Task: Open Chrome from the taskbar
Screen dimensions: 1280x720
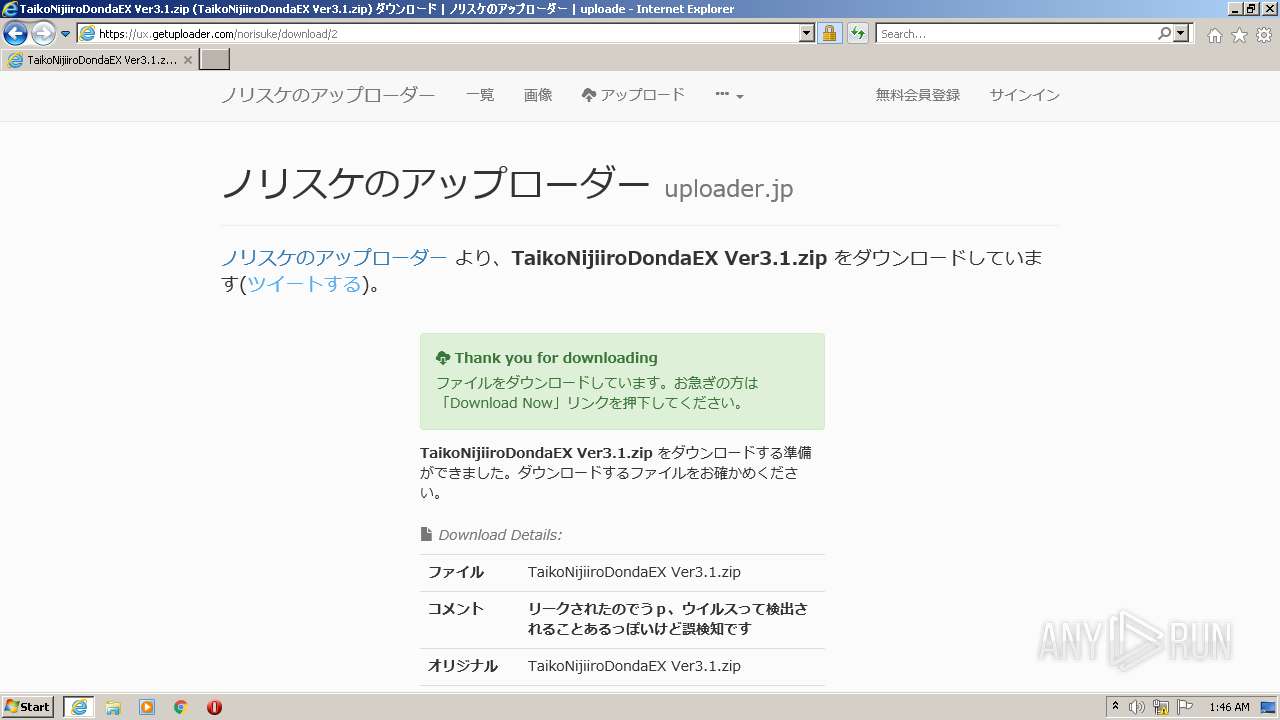Action: pyautogui.click(x=181, y=707)
